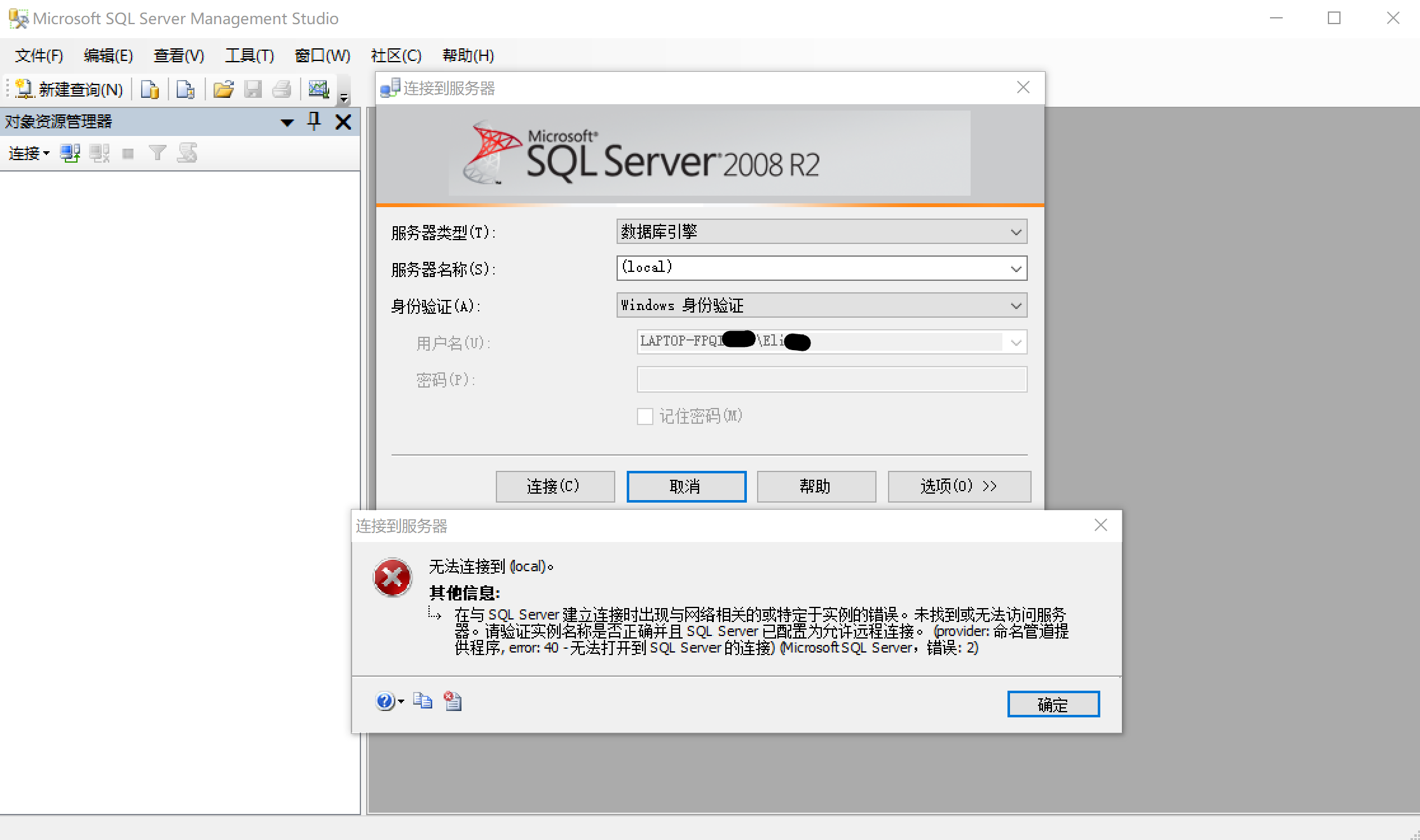This screenshot has width=1420, height=840.
Task: Open the 社区(C) menu
Action: [396, 56]
